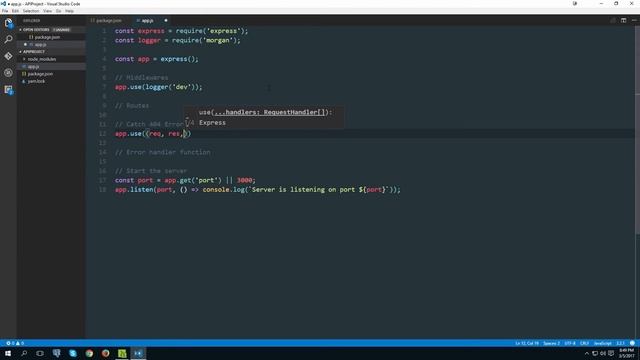
Task: Open Google Chrome from the taskbar
Action: (89, 353)
